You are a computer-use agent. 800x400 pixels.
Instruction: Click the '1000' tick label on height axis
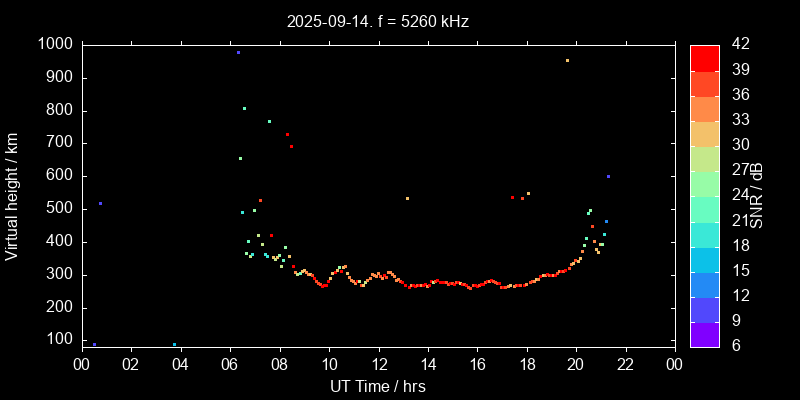[55, 44]
